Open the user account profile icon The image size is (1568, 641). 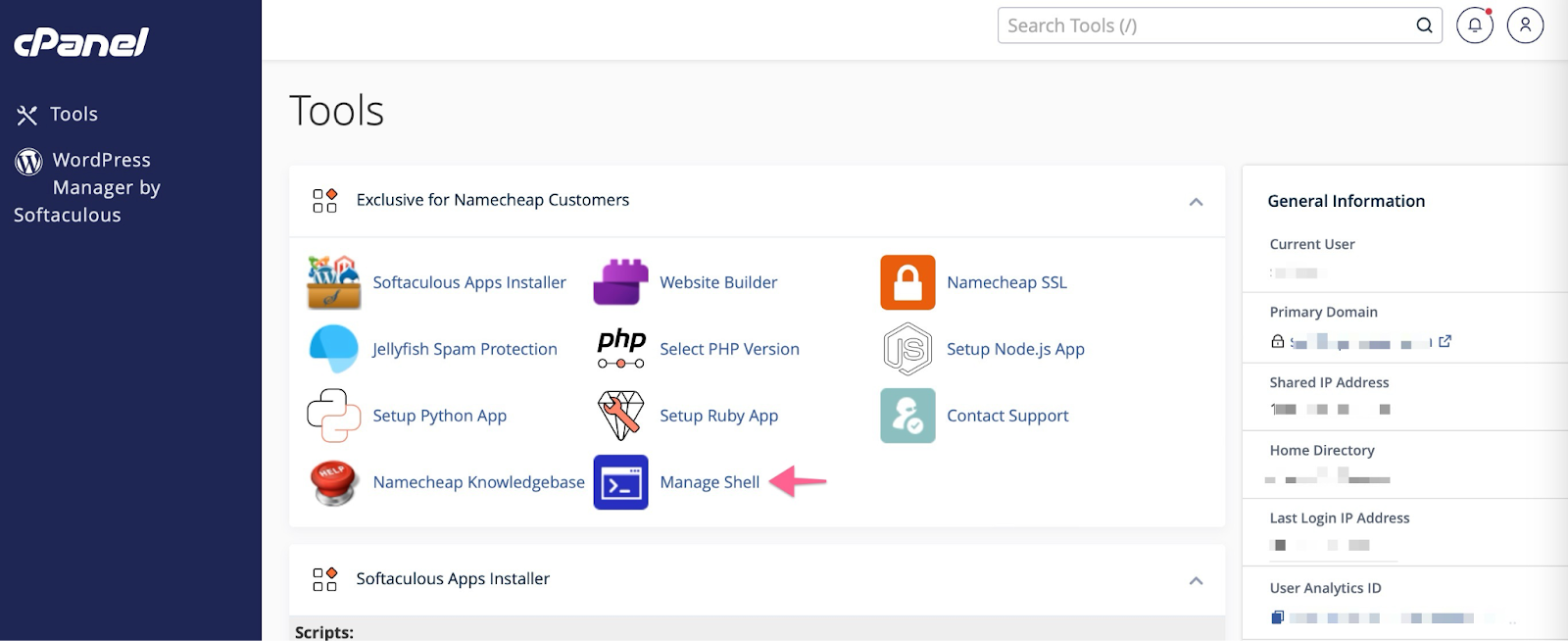(1525, 25)
